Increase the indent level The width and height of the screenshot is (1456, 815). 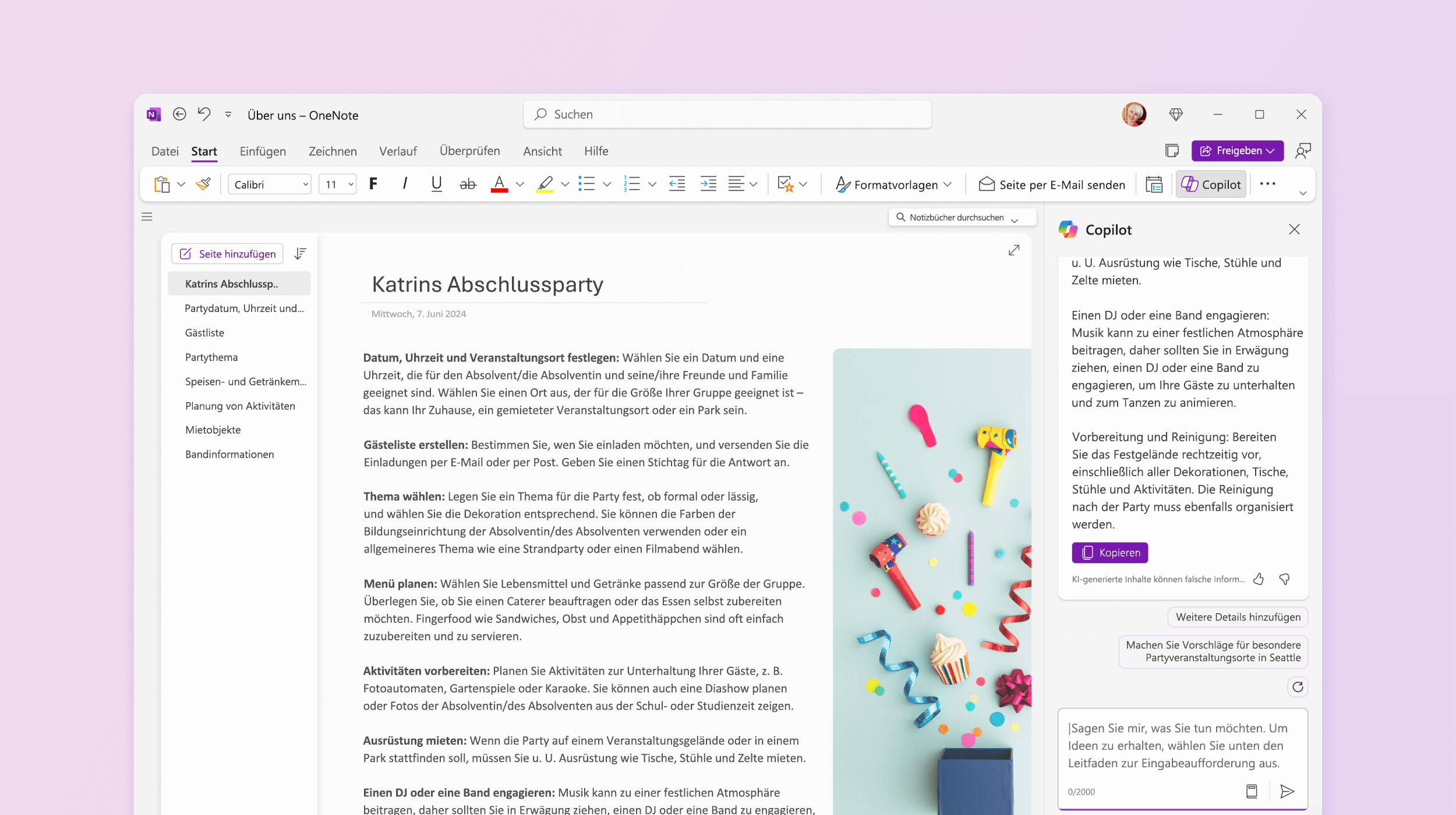pos(708,184)
